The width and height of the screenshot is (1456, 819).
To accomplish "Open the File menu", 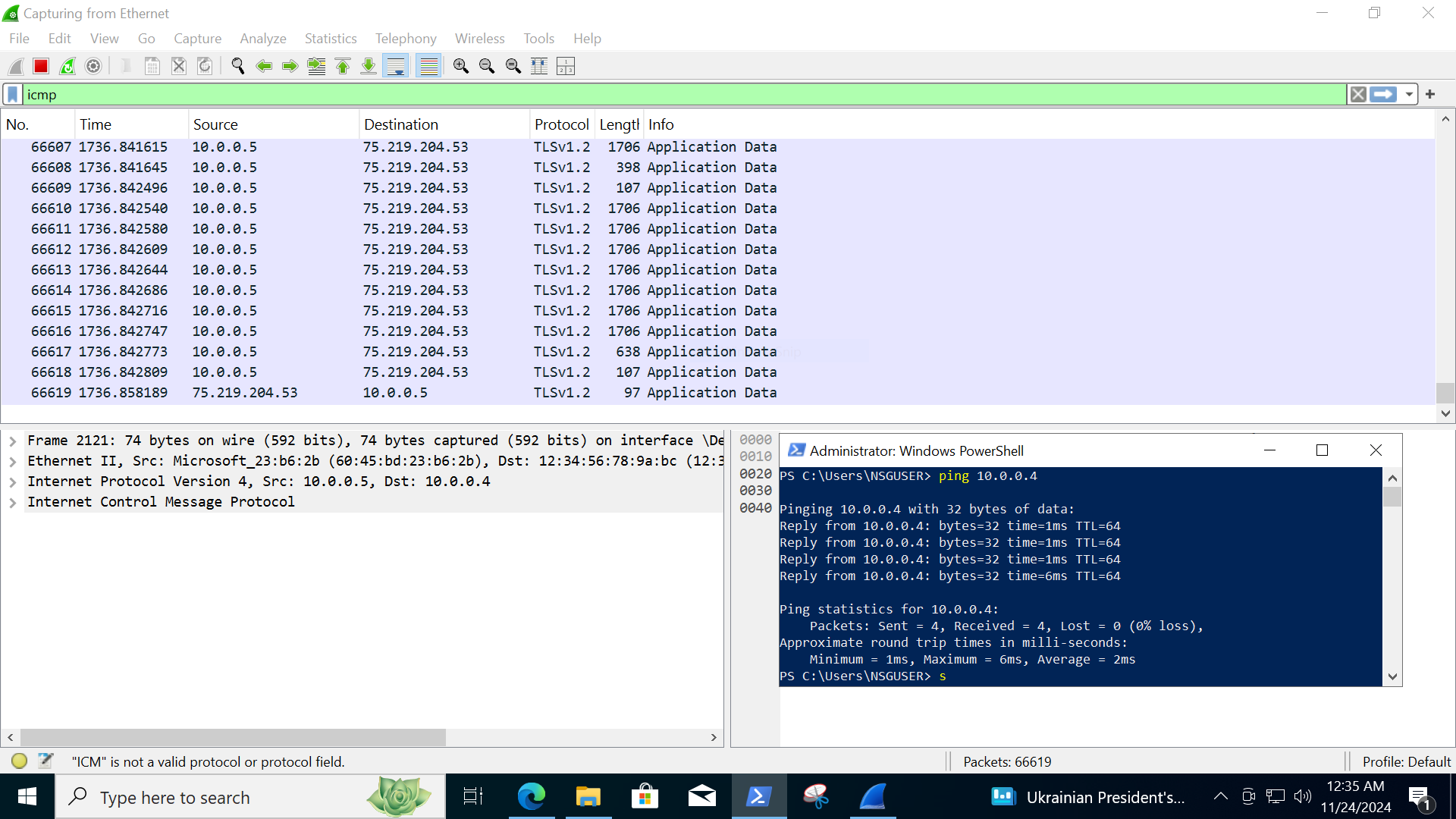I will [19, 39].
